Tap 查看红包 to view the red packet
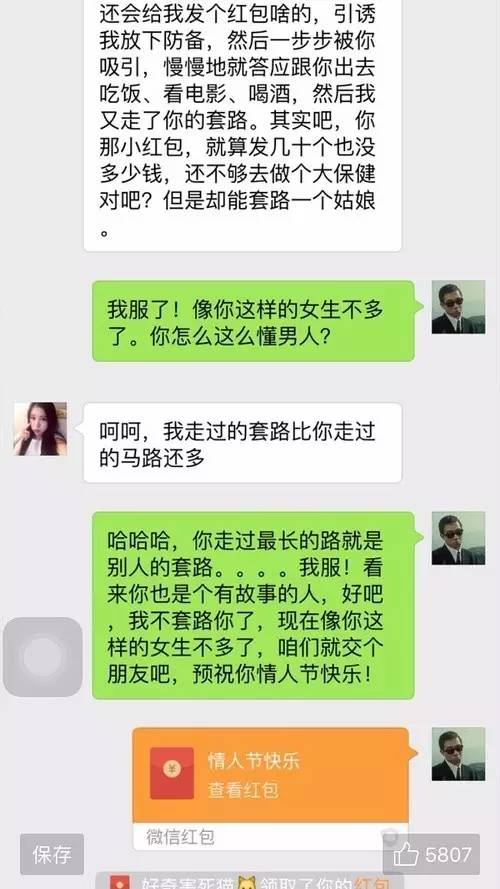The height and width of the screenshot is (889, 500). pos(243,790)
